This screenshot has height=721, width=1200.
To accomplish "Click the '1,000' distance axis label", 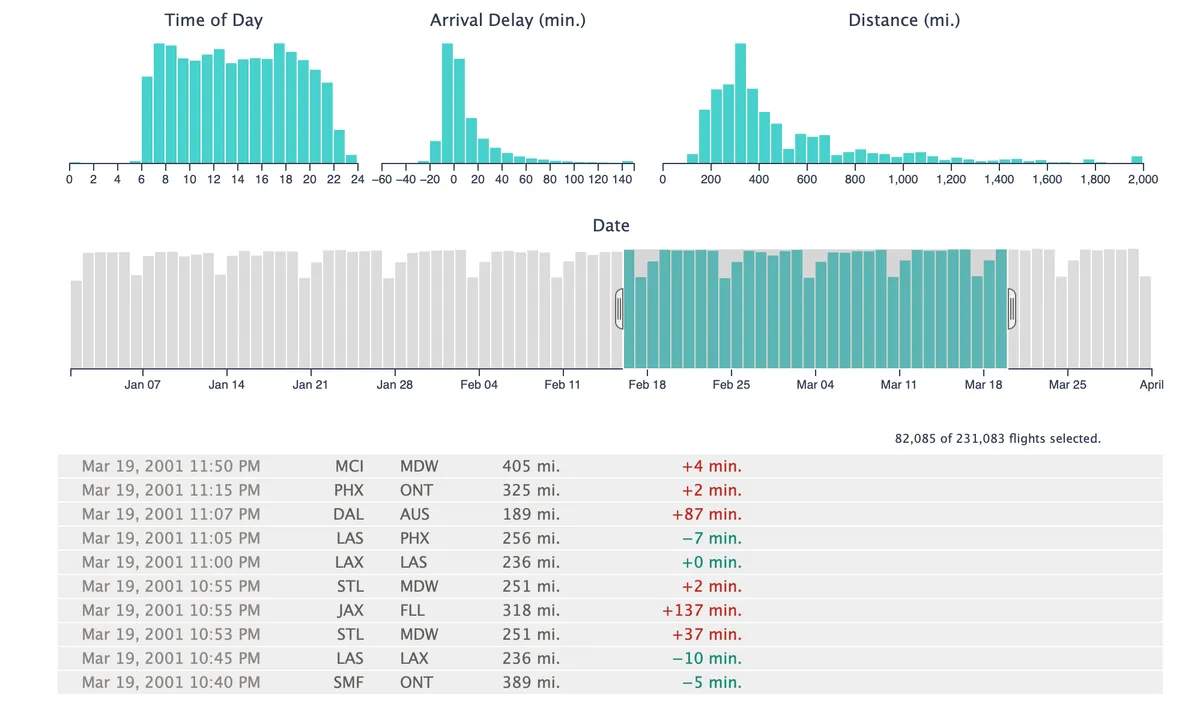I will coord(903,179).
